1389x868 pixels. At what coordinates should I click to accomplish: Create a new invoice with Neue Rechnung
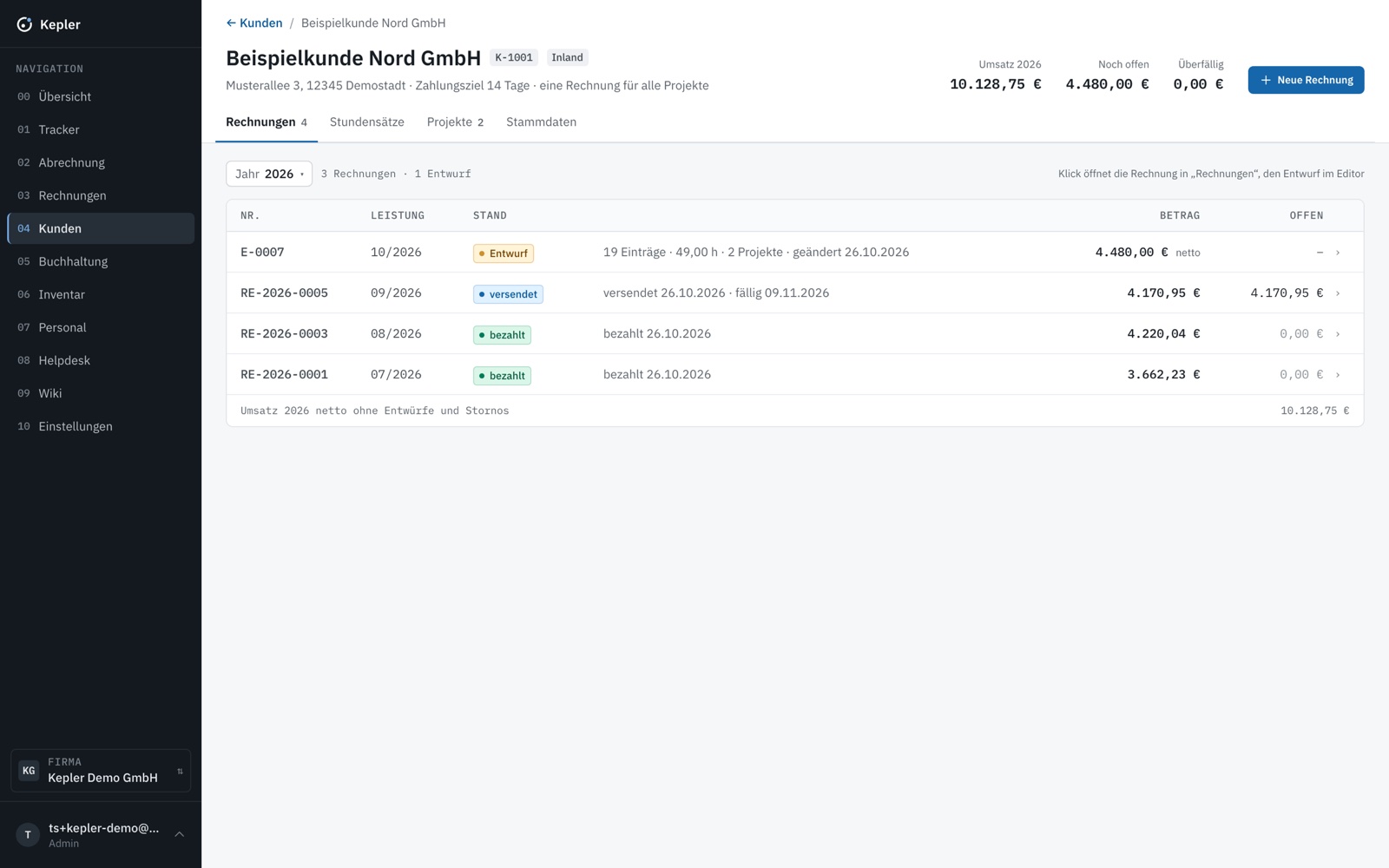[1306, 80]
